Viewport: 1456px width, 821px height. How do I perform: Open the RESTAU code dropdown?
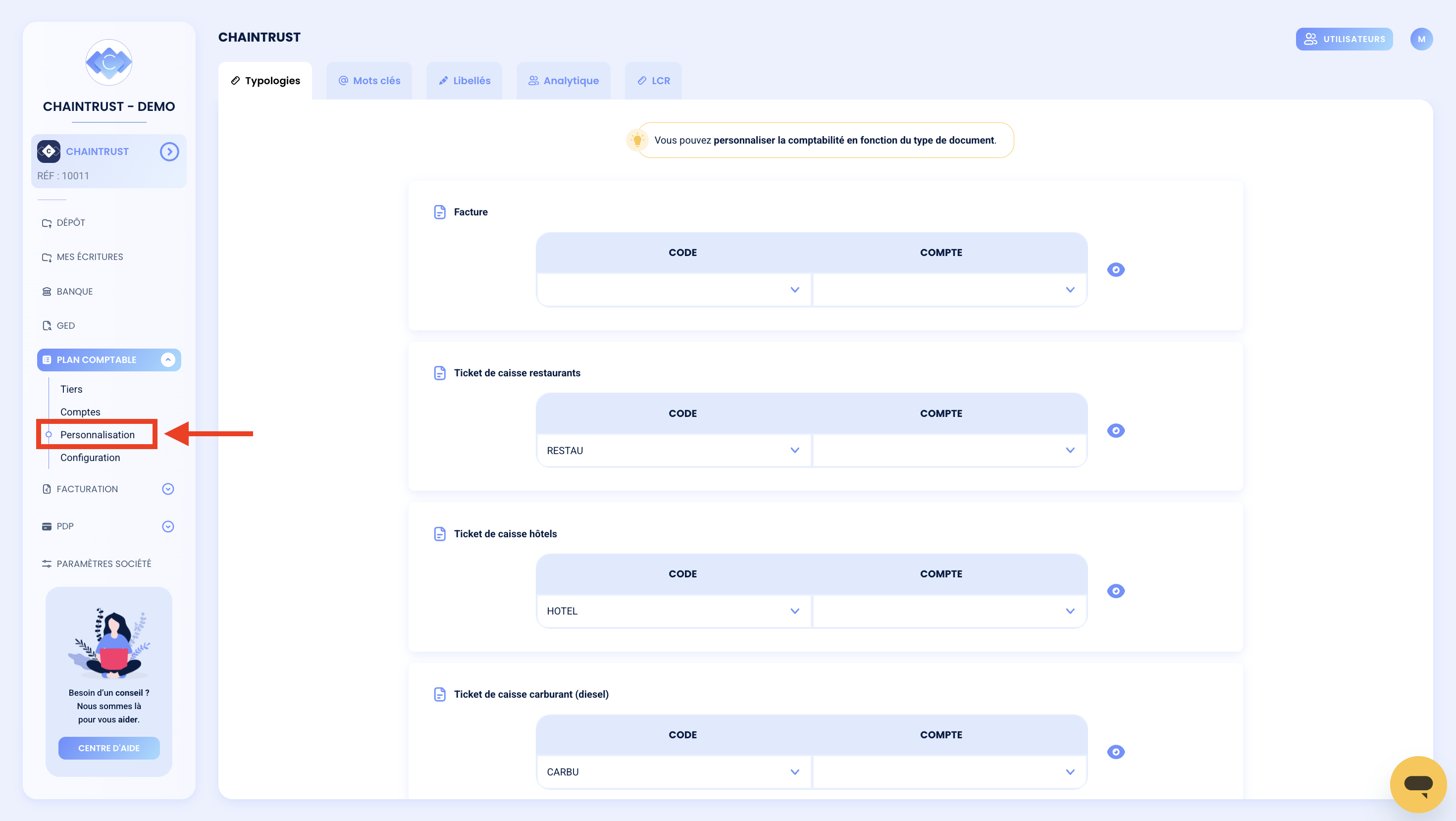674,450
